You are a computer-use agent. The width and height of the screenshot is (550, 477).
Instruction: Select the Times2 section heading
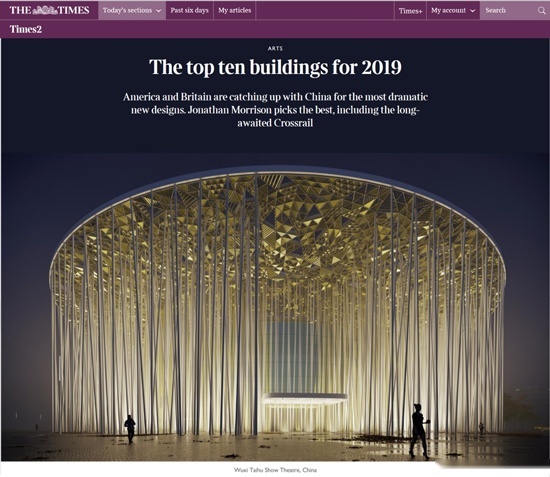[26, 29]
